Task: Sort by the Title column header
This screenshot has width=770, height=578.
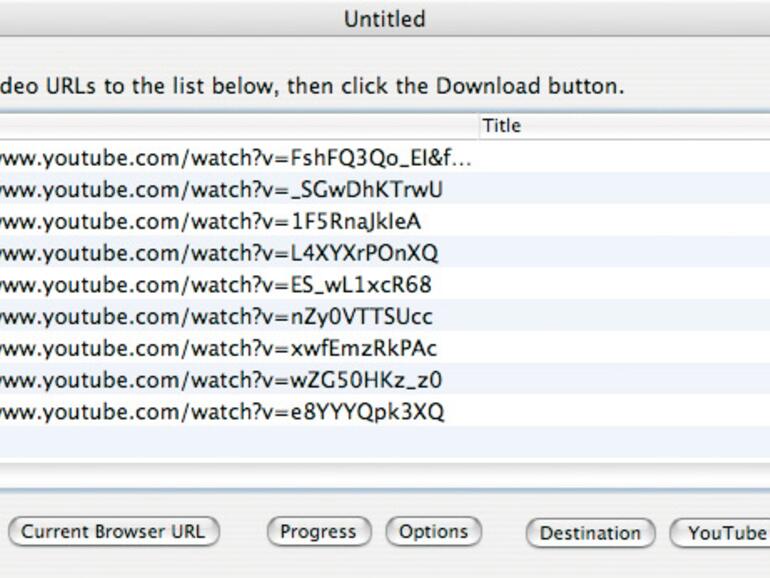Action: point(620,126)
